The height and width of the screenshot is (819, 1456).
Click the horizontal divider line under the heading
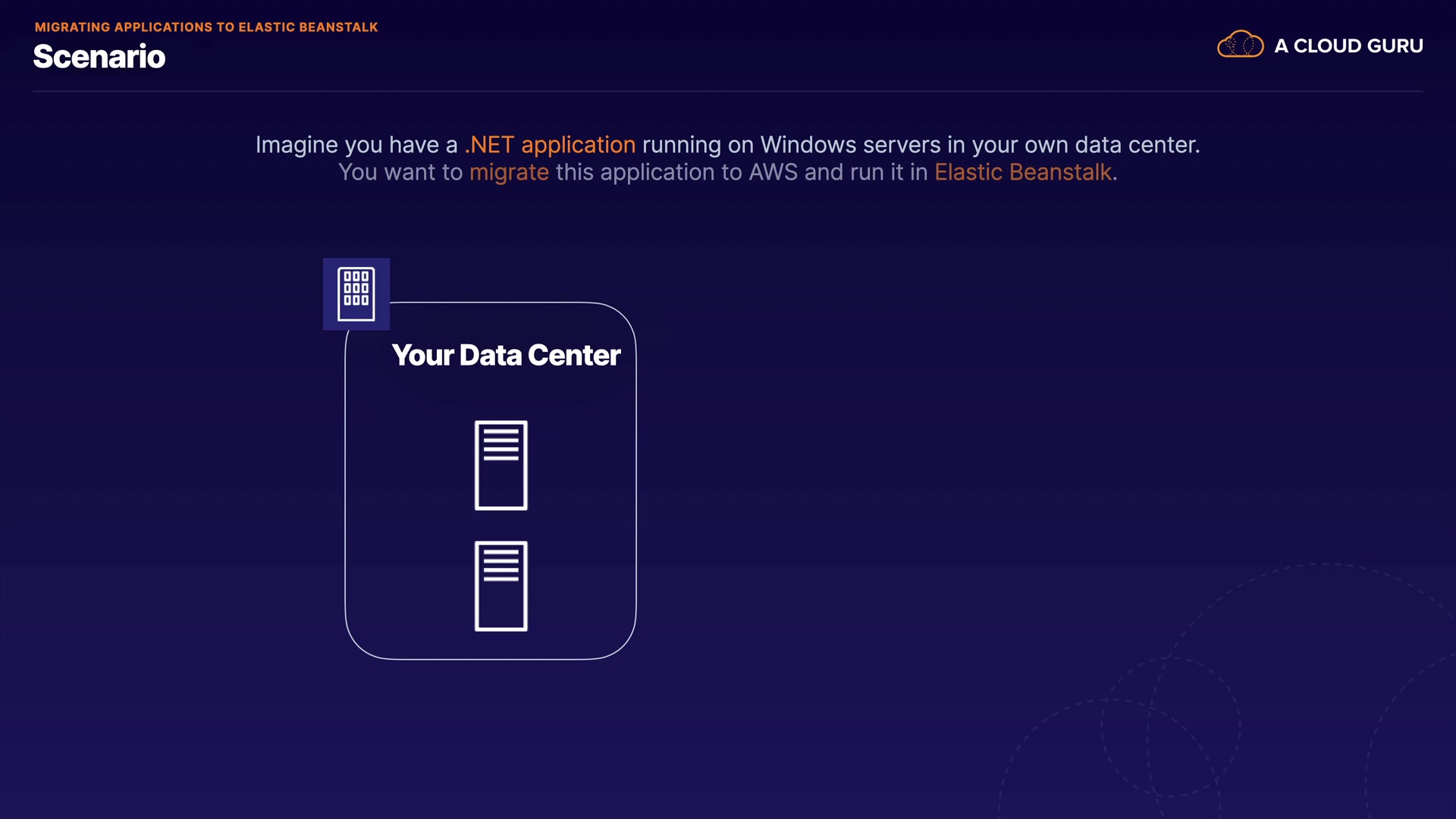(x=727, y=92)
